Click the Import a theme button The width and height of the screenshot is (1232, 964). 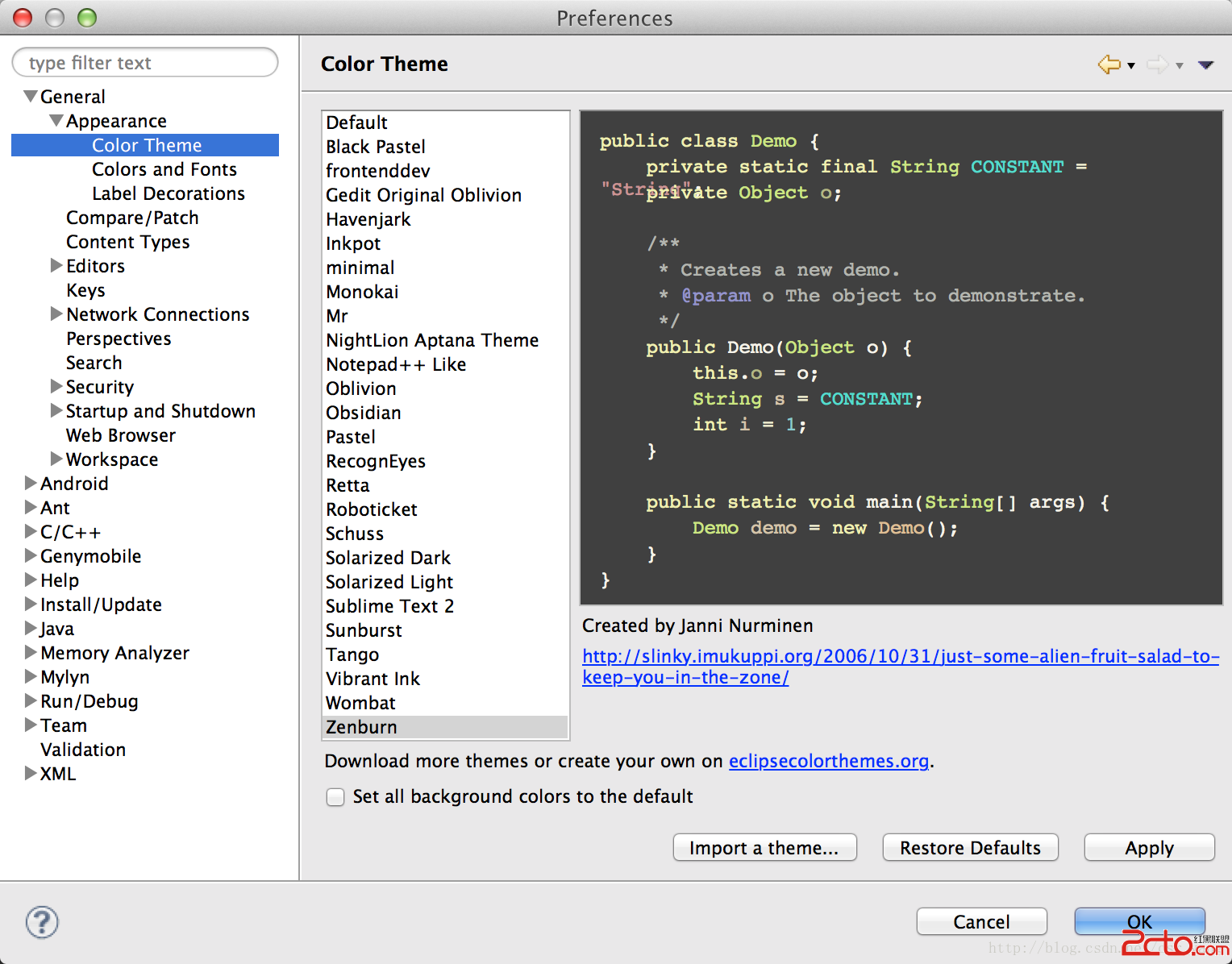point(764,848)
